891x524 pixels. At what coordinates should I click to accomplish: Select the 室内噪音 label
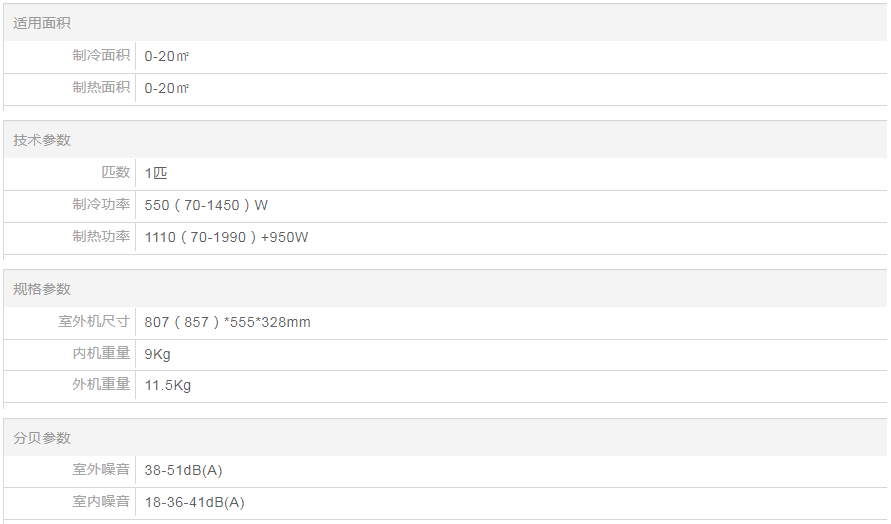pos(101,502)
